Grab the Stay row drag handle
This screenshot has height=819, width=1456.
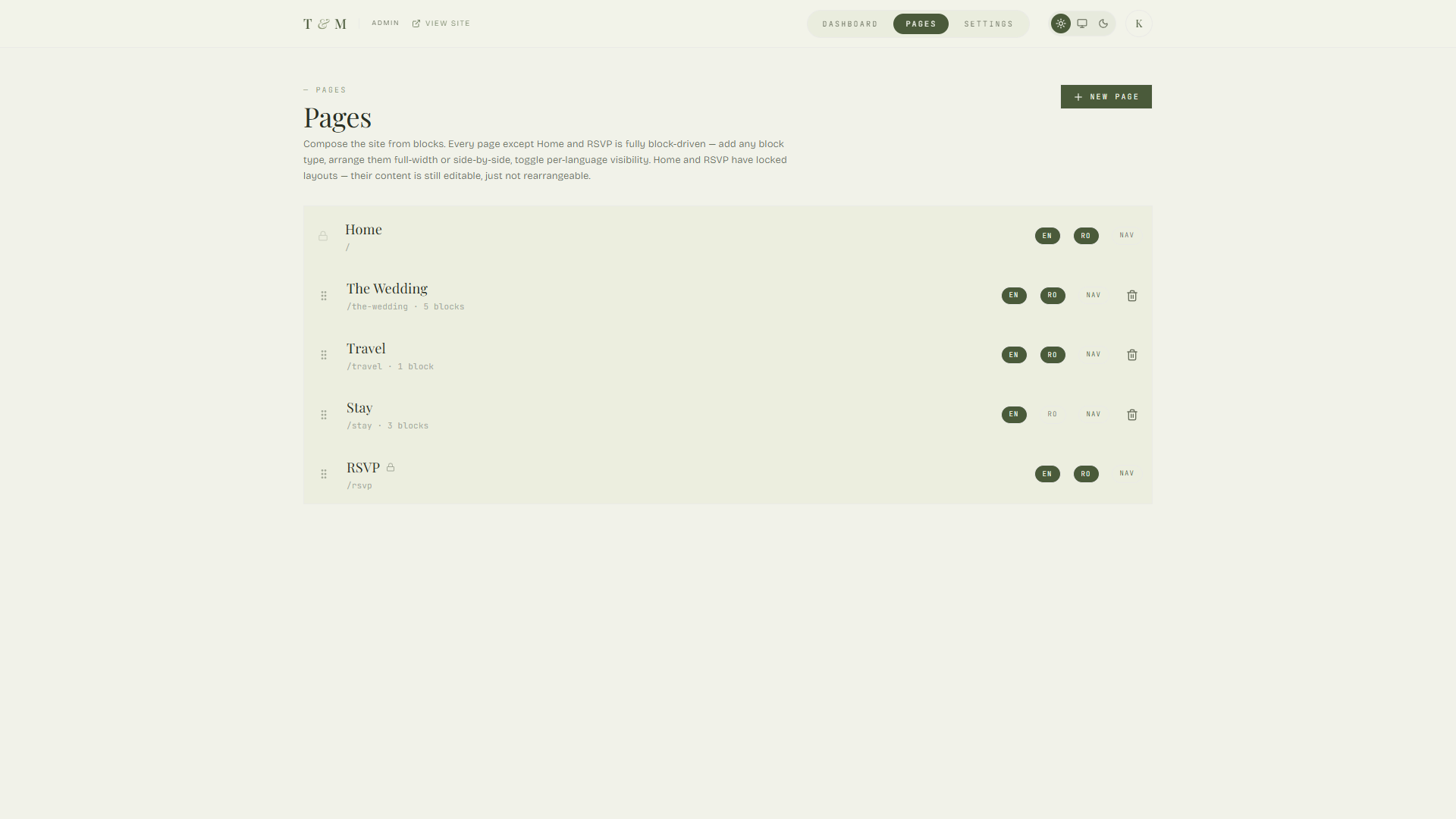324,415
